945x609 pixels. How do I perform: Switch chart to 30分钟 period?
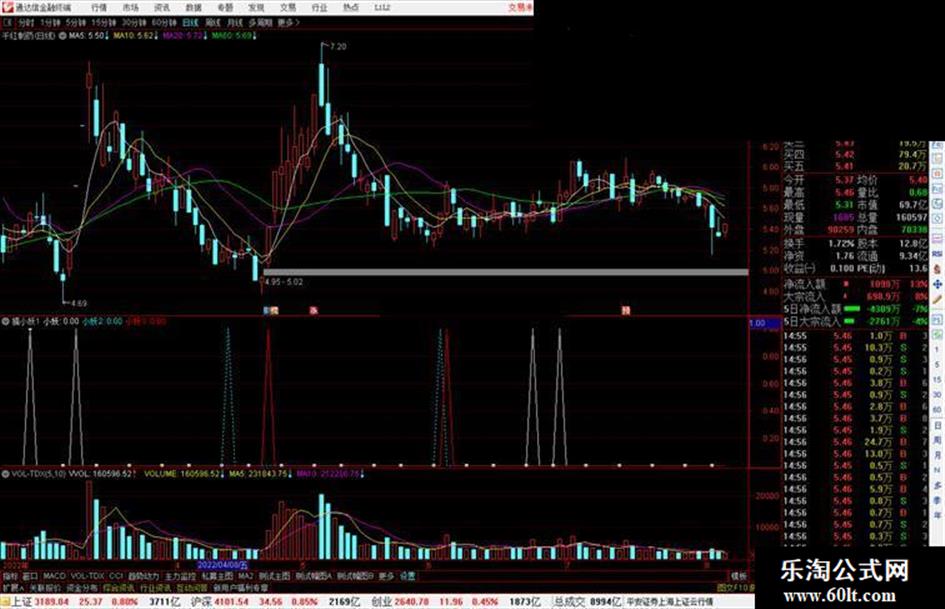[134, 22]
